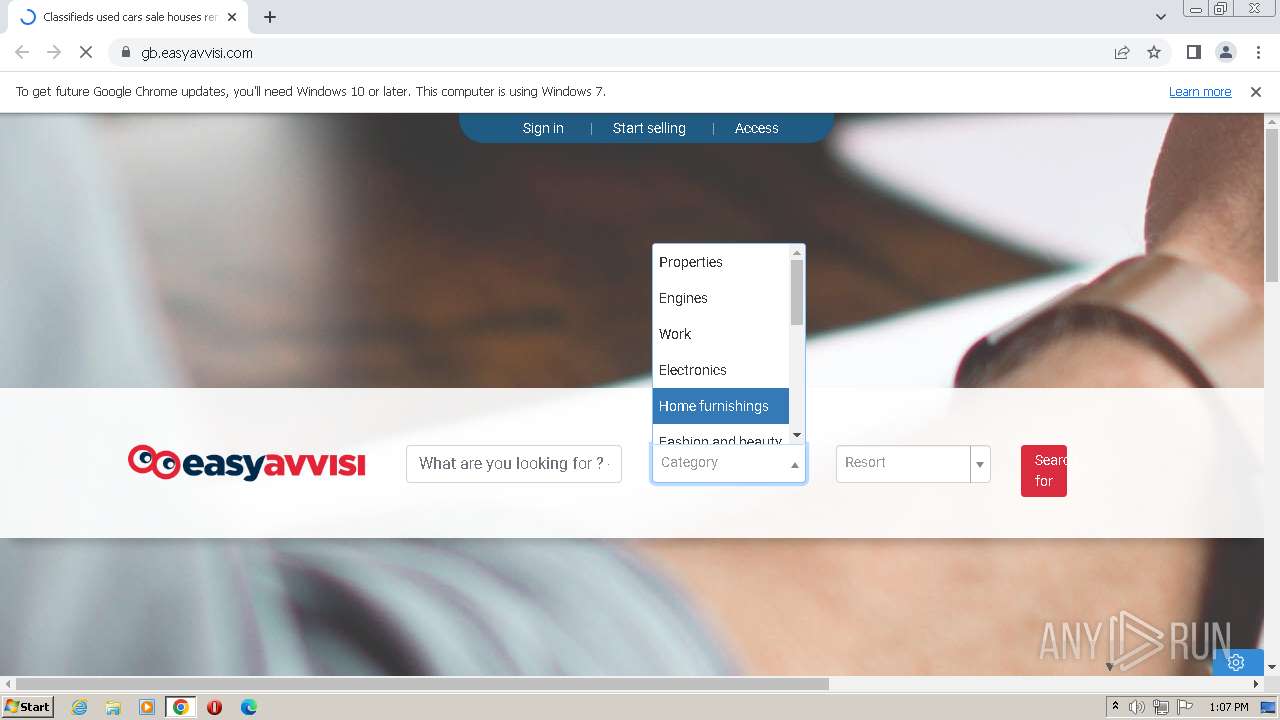Focus the What are you looking for field
Screen dimensions: 1280x720
(x=514, y=464)
